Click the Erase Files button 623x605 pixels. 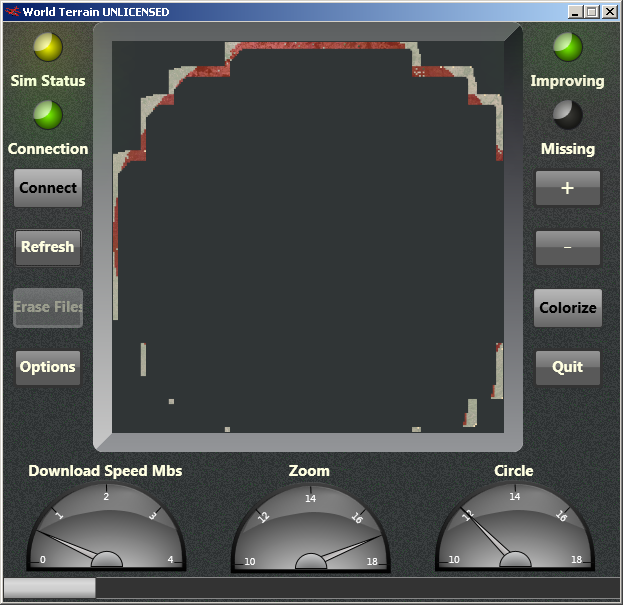pos(48,307)
